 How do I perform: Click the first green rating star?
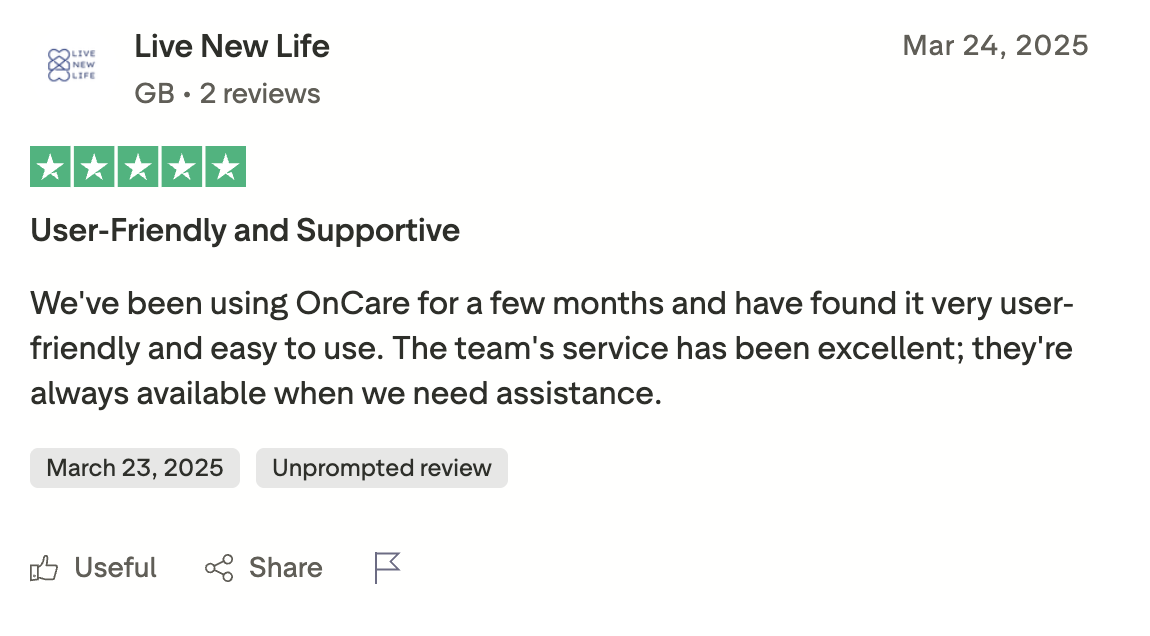pyautogui.click(x=50, y=167)
